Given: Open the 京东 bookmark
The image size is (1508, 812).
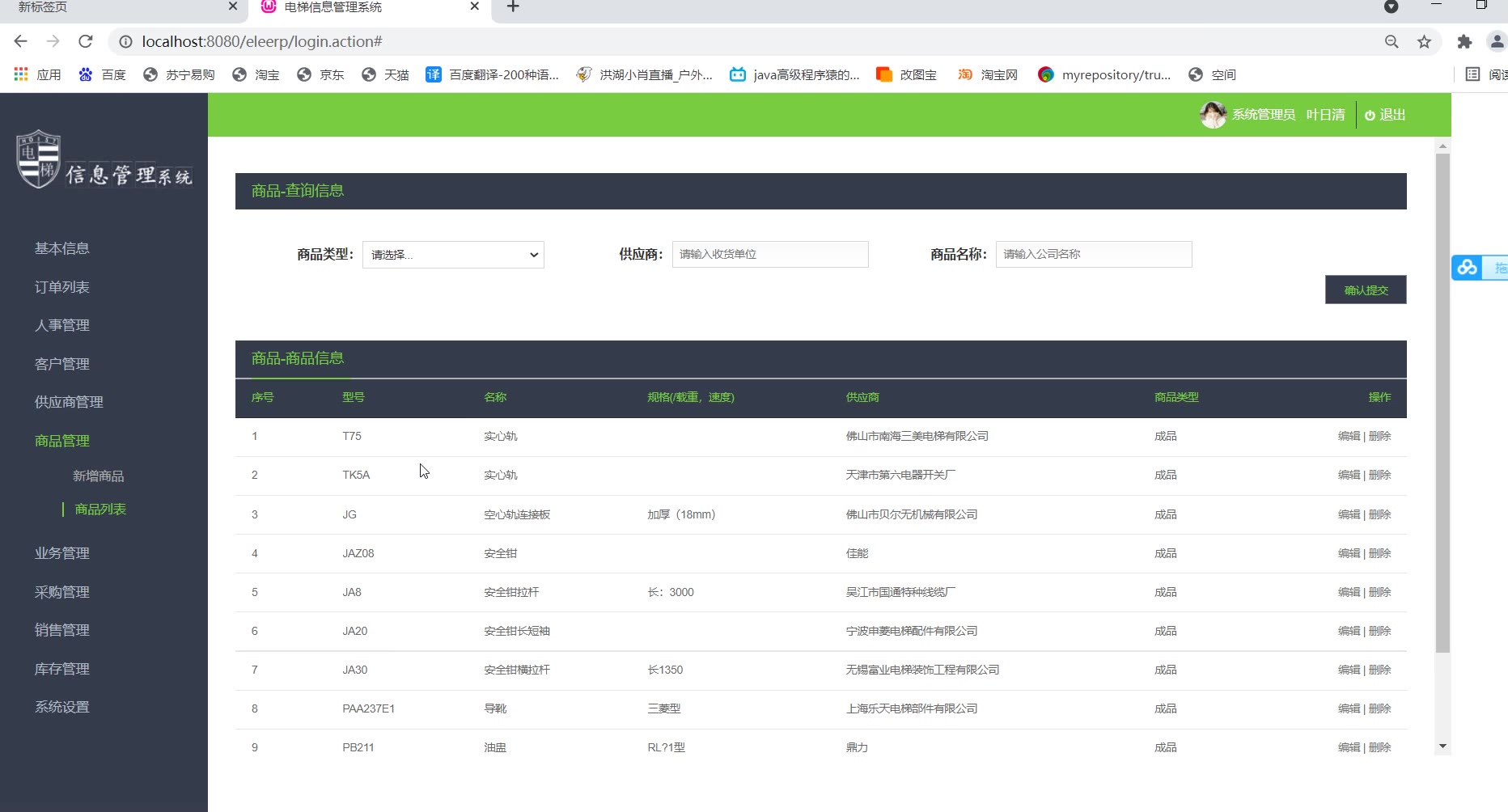Looking at the screenshot, I should click(x=320, y=74).
